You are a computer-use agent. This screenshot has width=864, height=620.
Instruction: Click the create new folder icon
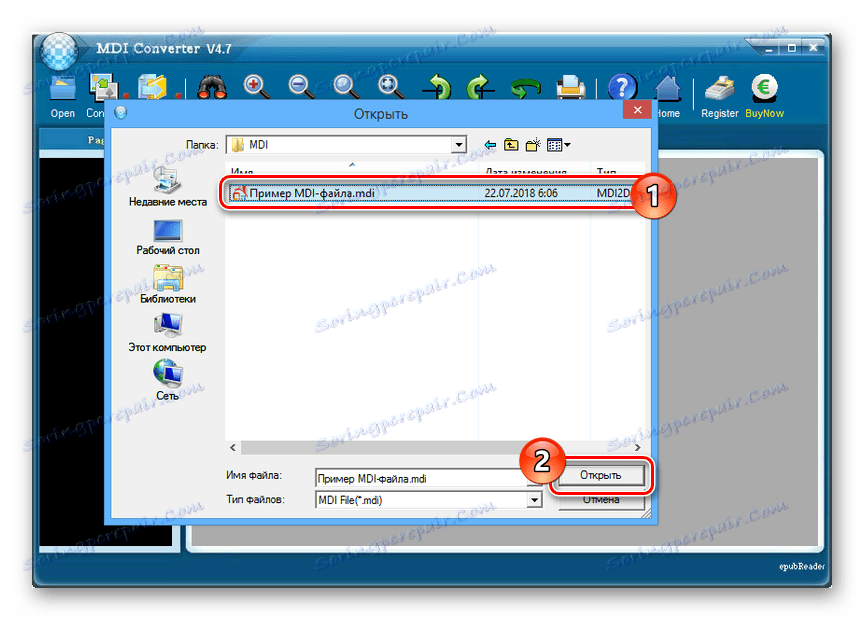click(x=532, y=143)
